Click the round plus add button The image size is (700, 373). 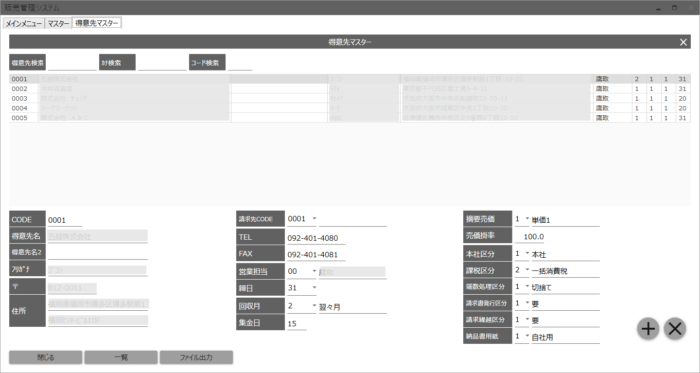(648, 329)
